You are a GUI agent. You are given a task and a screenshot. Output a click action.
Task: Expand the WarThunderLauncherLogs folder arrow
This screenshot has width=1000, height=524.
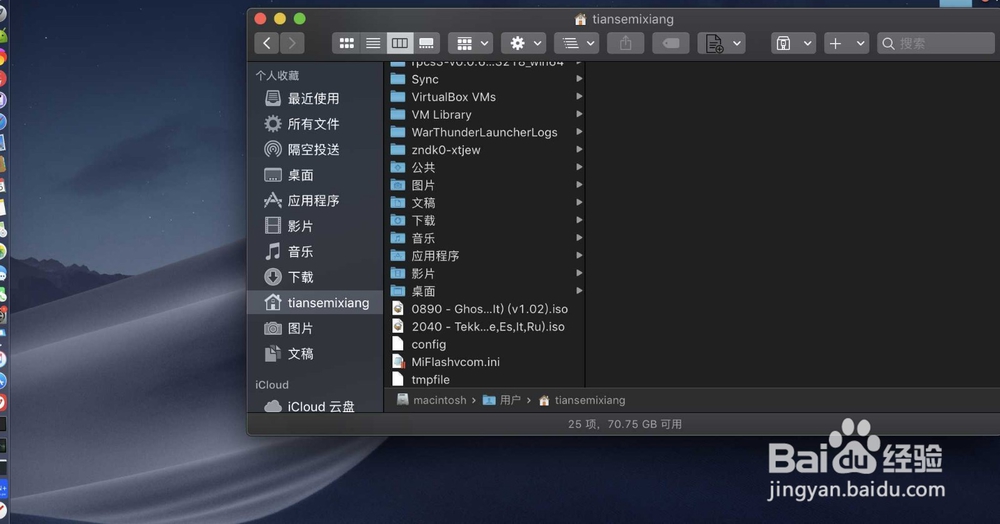(579, 132)
